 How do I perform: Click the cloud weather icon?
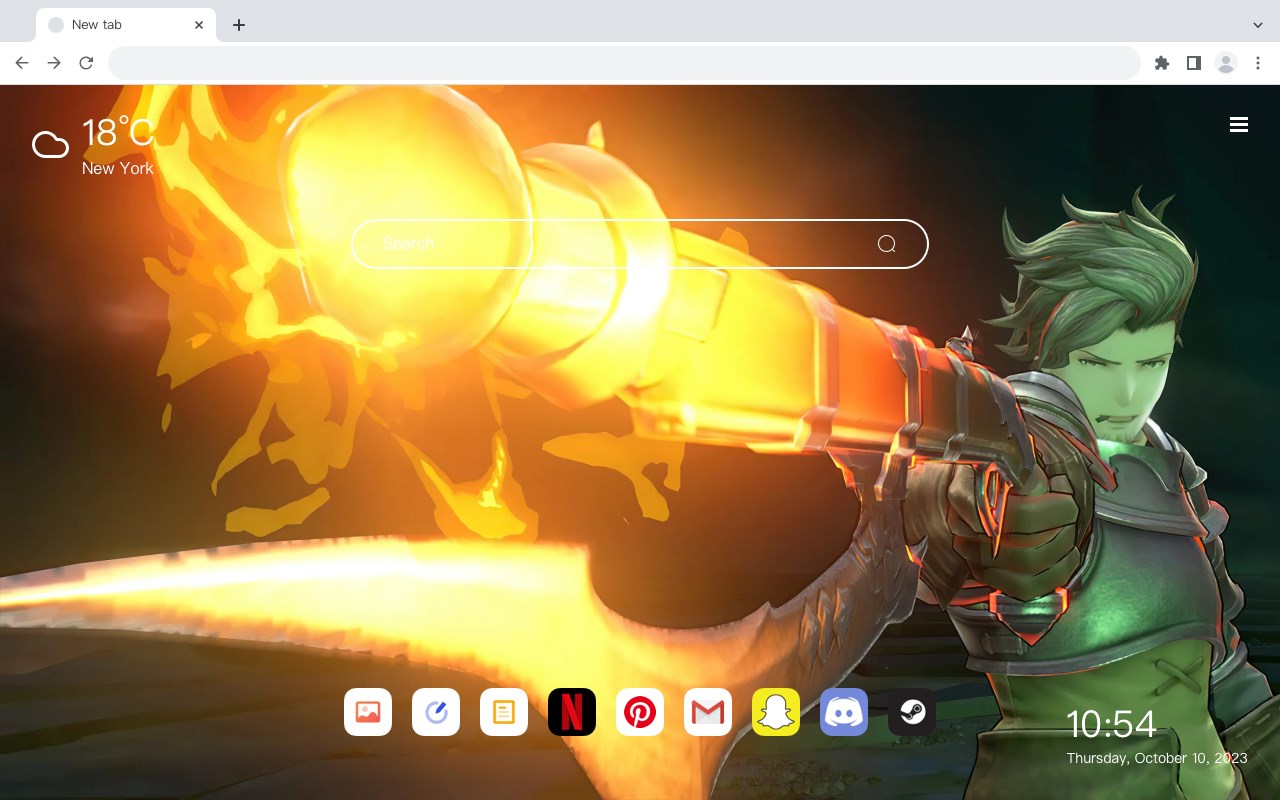pyautogui.click(x=50, y=145)
